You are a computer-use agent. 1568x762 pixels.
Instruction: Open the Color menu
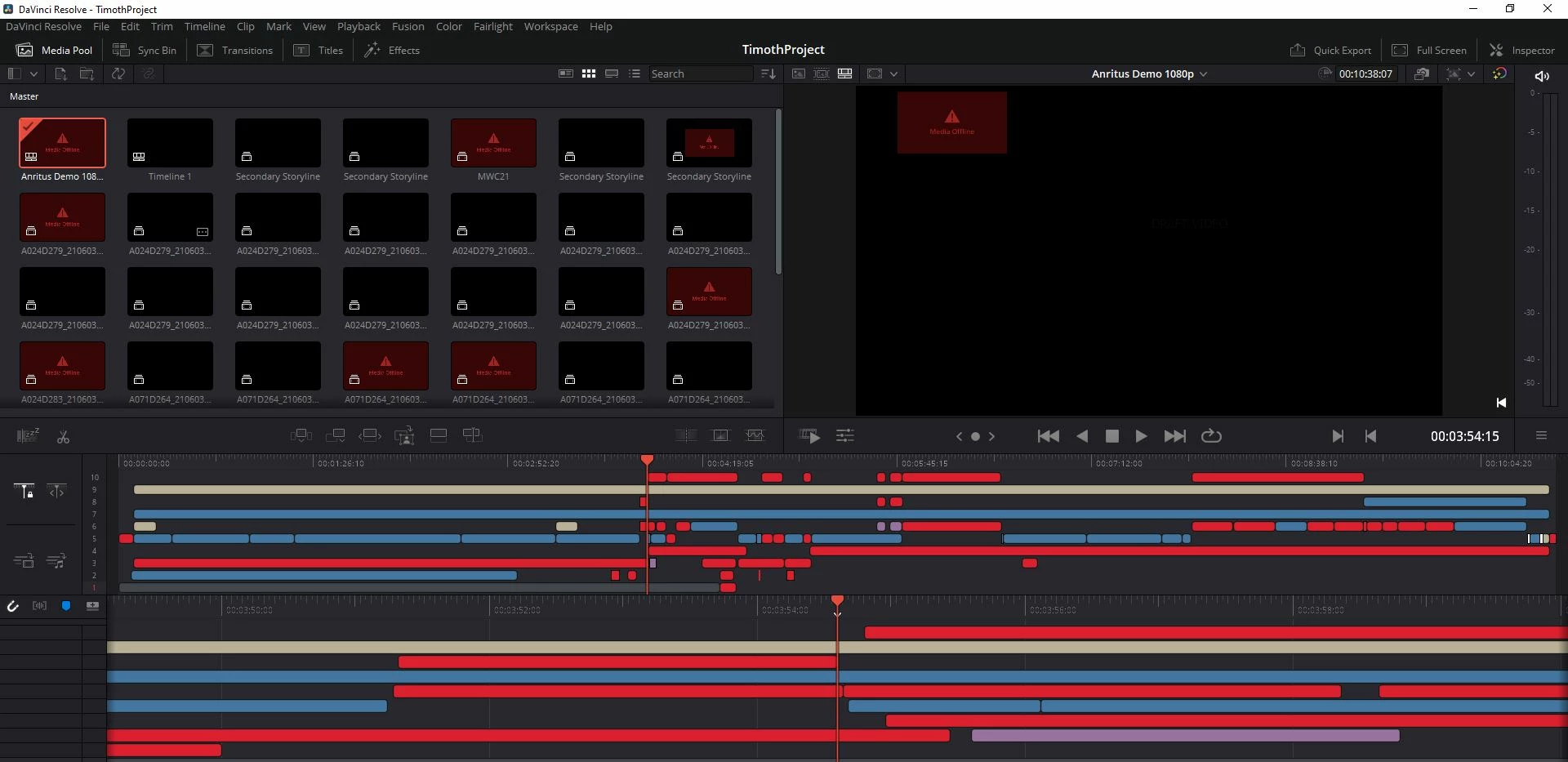pos(448,26)
